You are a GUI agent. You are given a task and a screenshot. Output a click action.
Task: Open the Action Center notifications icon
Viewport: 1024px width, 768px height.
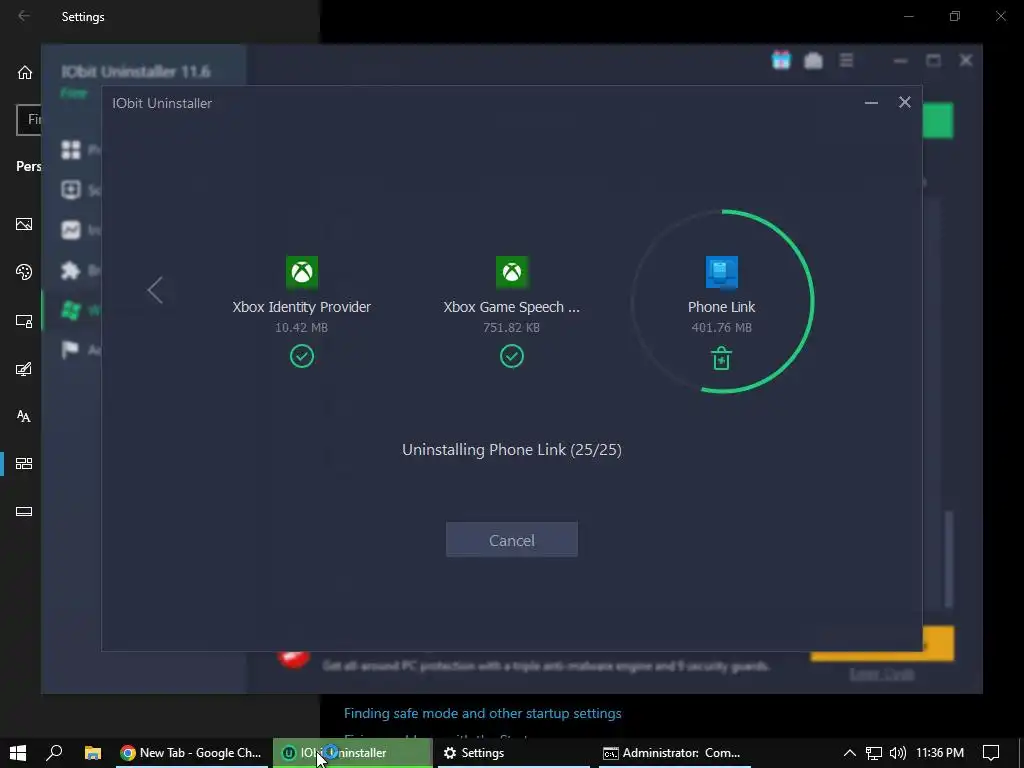point(991,753)
